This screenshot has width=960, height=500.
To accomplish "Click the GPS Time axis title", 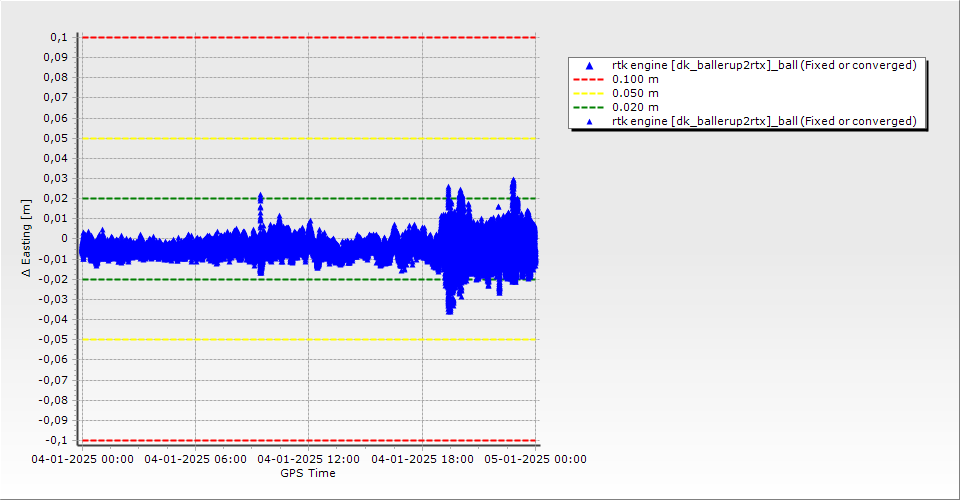I will 307,473.
